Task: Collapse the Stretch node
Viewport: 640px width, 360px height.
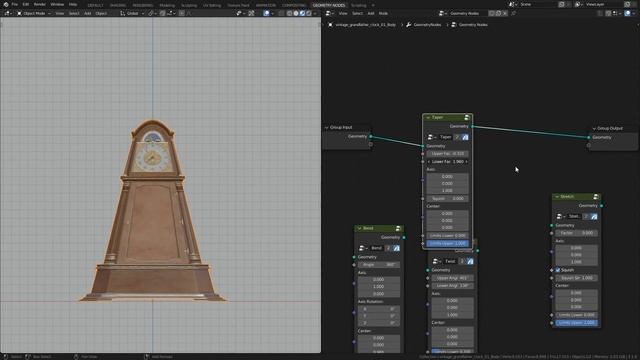Action: pyautogui.click(x=557, y=197)
